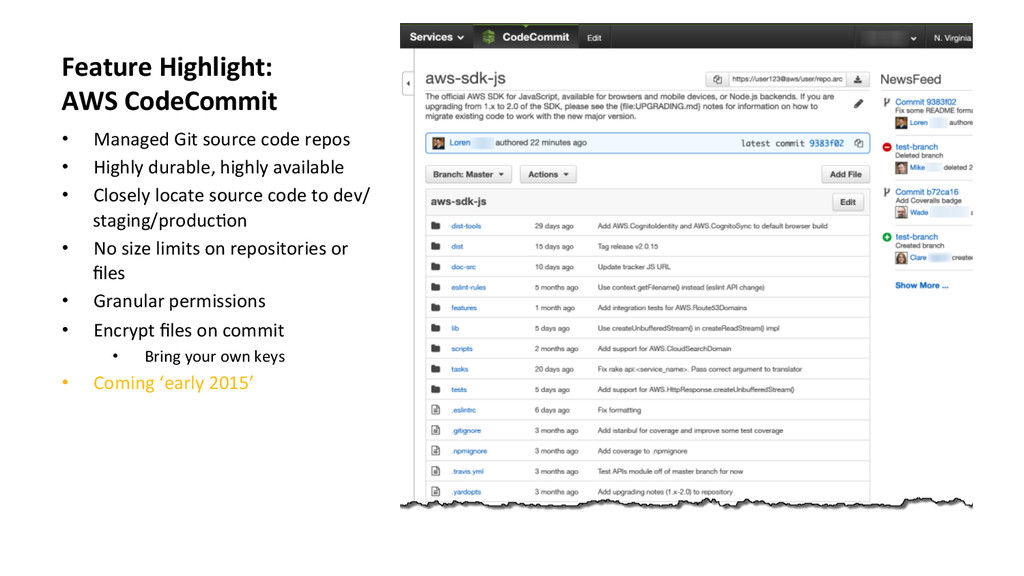
Task: Open Clare's profile link in NewsFeed
Action: (x=918, y=257)
